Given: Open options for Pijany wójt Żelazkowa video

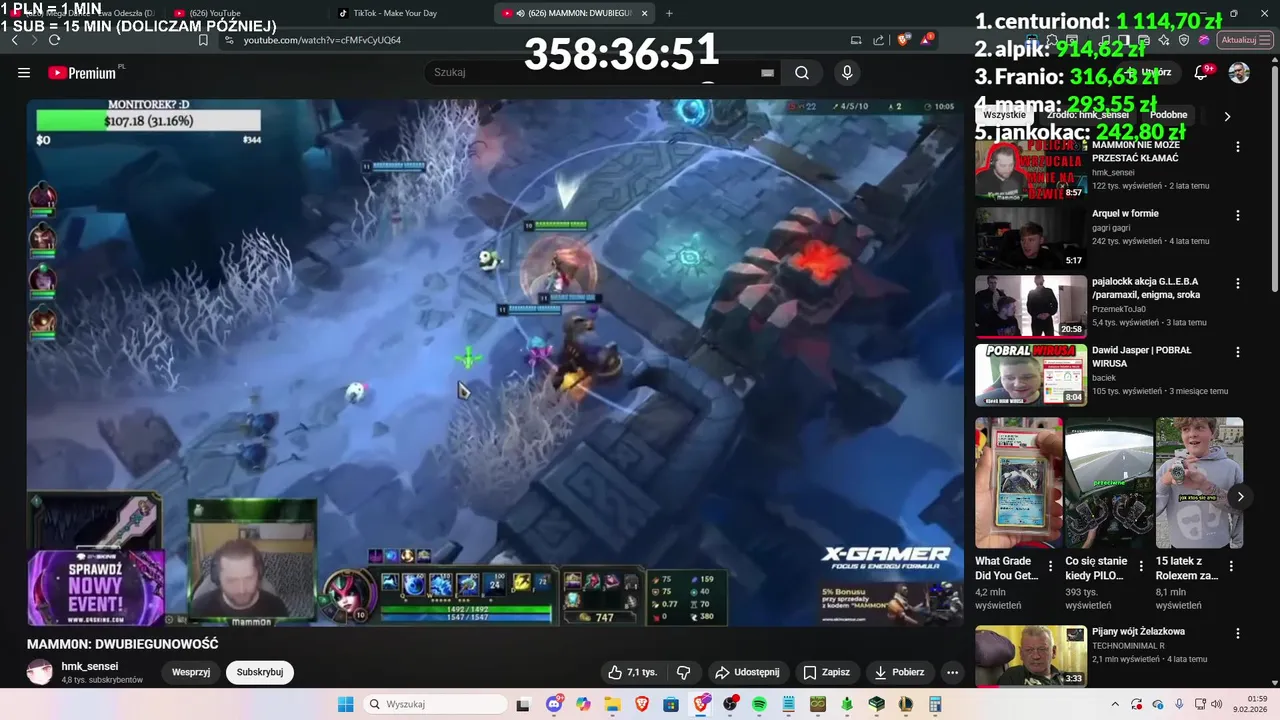Looking at the screenshot, I should coord(1238,633).
